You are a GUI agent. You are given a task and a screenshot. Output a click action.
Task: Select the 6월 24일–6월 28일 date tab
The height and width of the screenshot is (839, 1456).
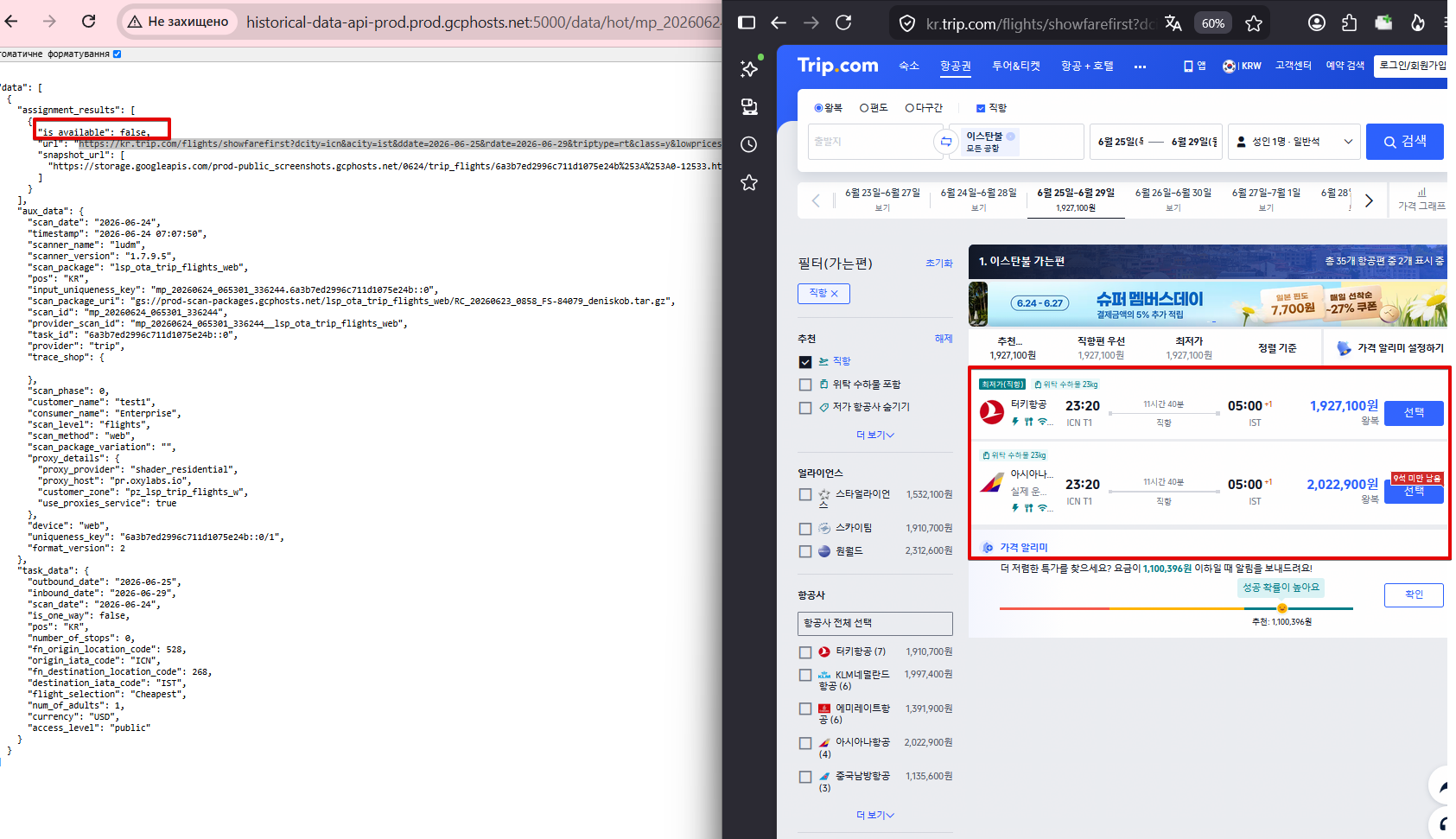[978, 200]
